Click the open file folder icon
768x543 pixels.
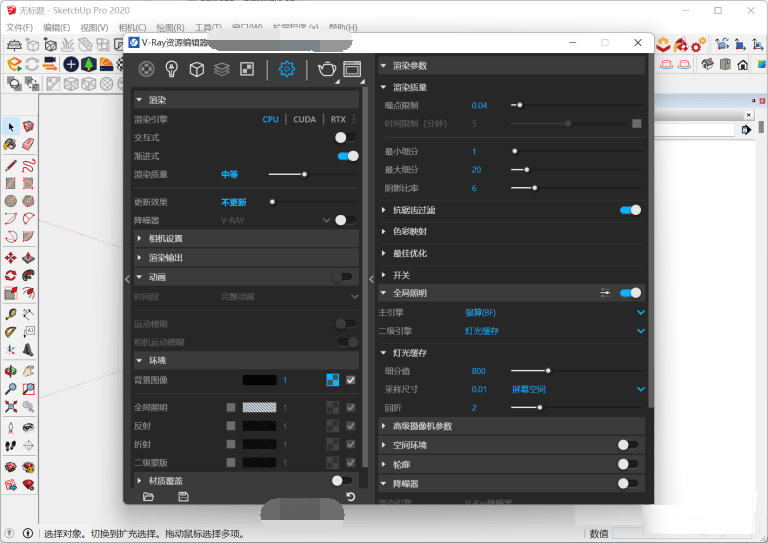[x=148, y=497]
